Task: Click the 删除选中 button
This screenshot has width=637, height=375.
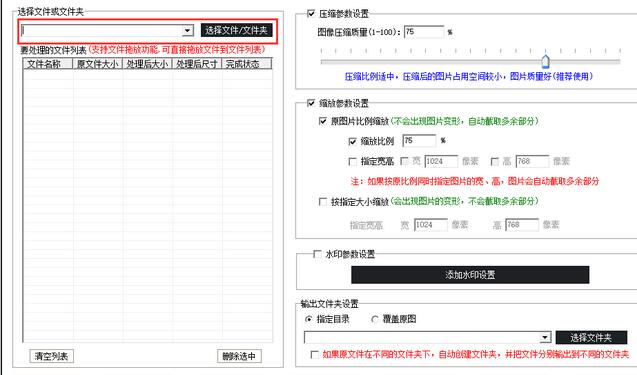Action: point(239,356)
